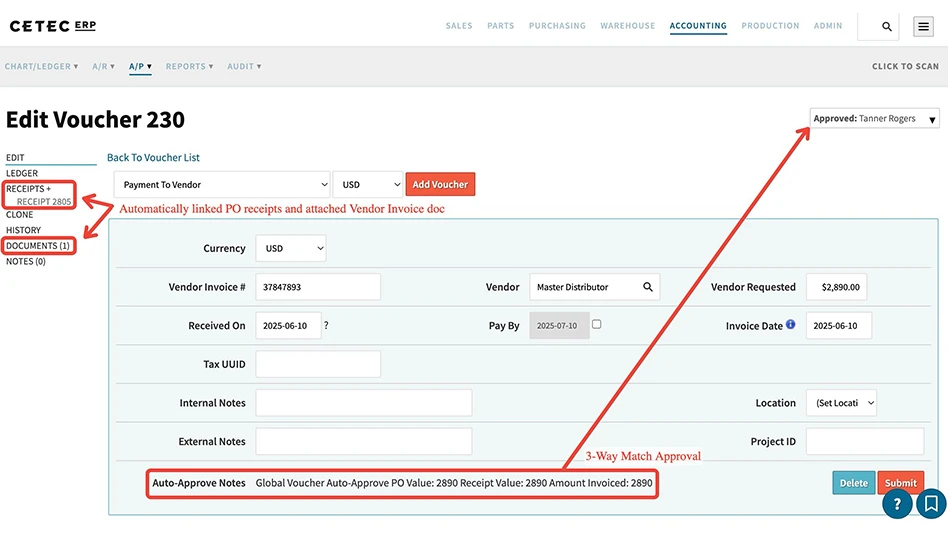948x533 pixels.
Task: Click the bookmark icon in bottom corner
Action: coord(930,504)
